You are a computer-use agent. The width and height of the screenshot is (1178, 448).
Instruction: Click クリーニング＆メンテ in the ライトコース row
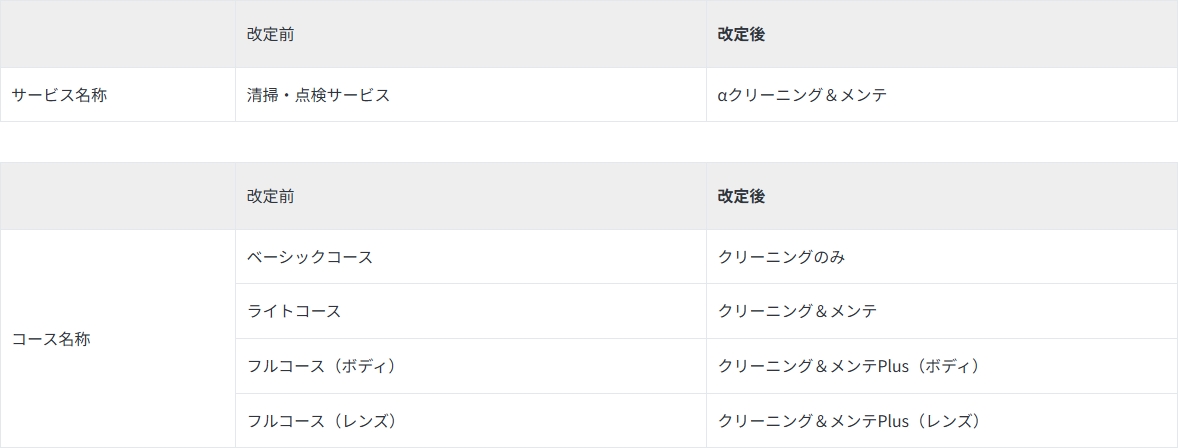[797, 311]
